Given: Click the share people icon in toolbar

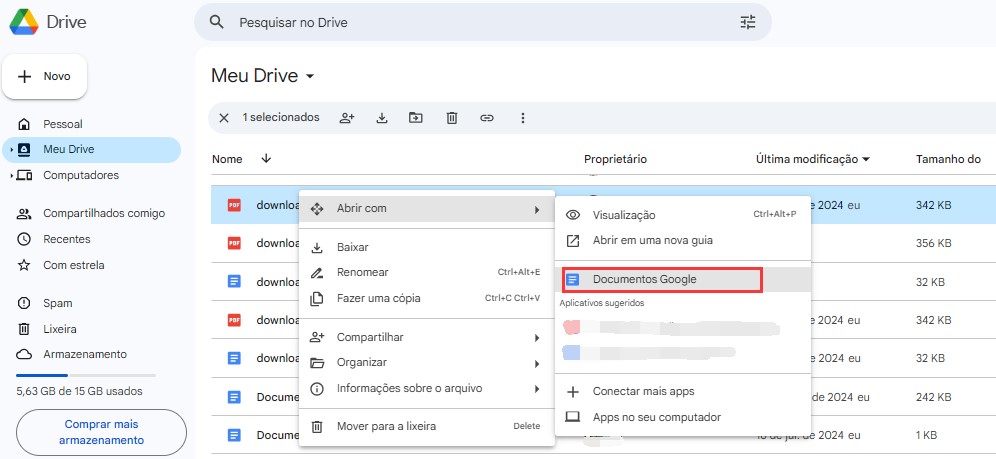Looking at the screenshot, I should [347, 117].
